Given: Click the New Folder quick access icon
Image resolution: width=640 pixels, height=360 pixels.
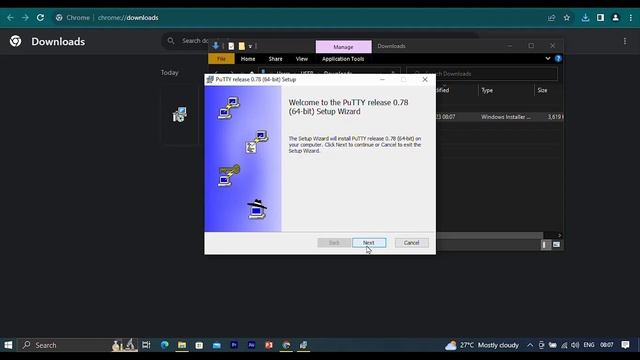Looking at the screenshot, I should [242, 46].
